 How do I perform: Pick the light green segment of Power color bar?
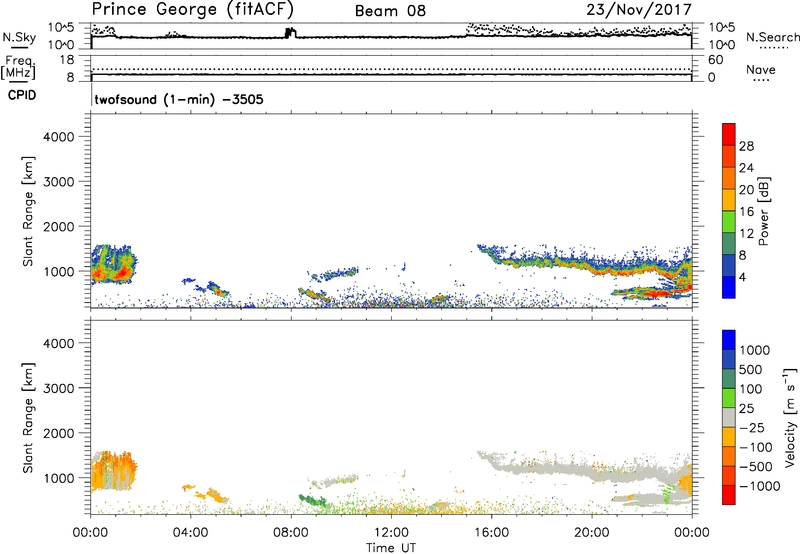(x=729, y=222)
